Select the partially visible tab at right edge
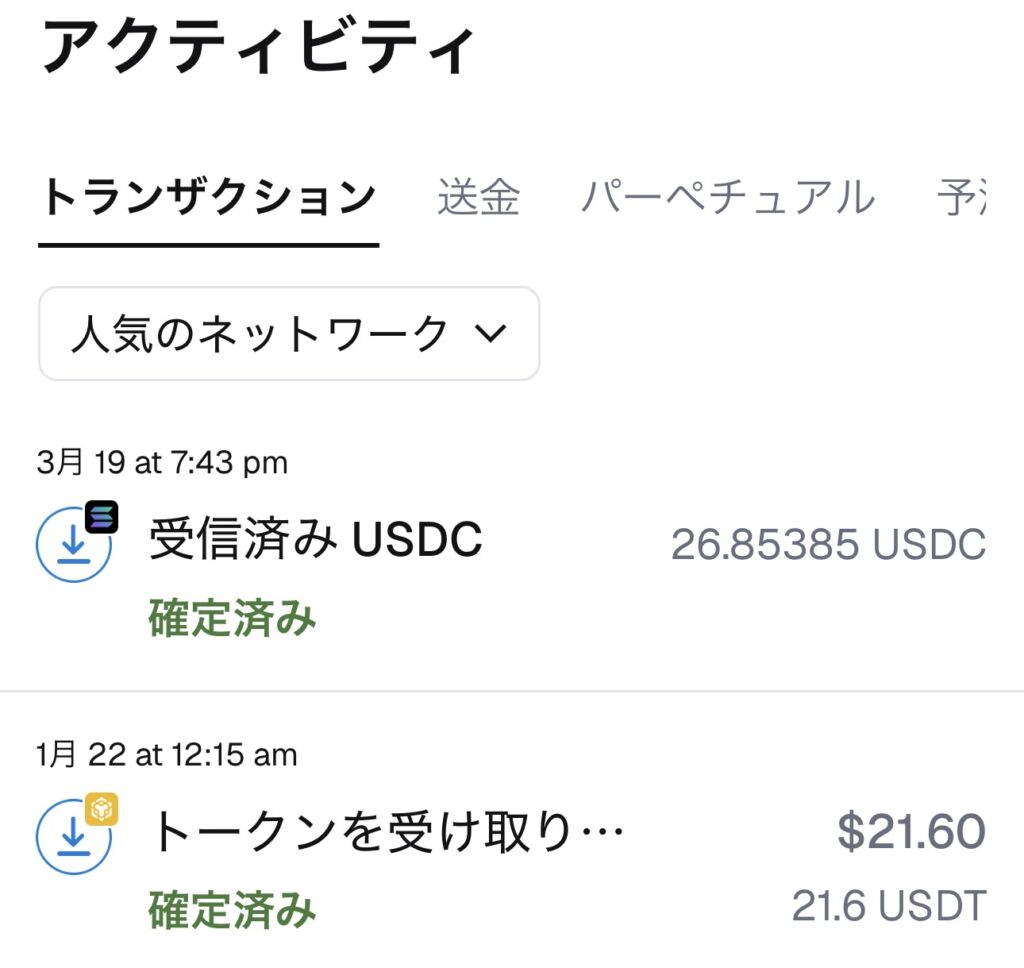Screen dimensions: 1024x968 point(962,199)
